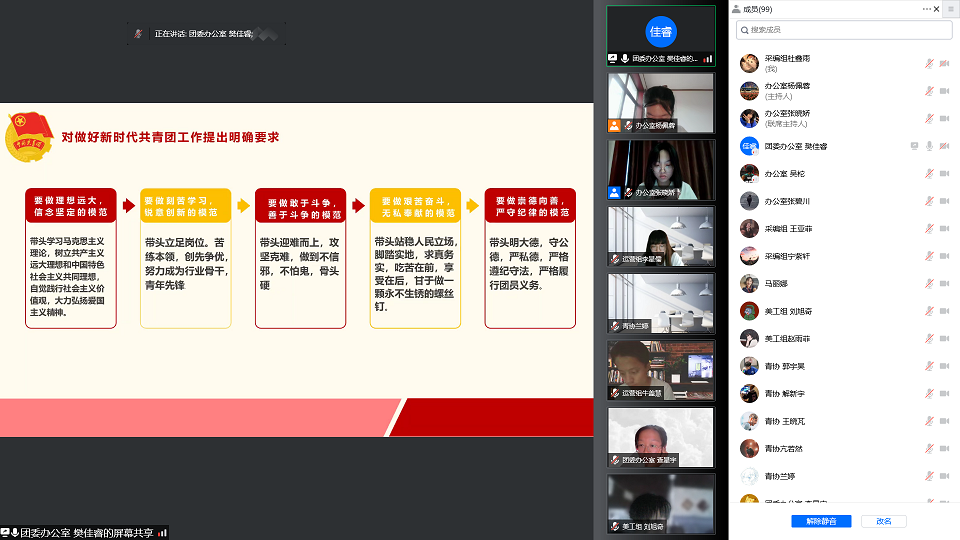Image resolution: width=960 pixels, height=540 pixels.
Task: Select 团委办公室 video tile thumbnail
Action: click(x=661, y=436)
